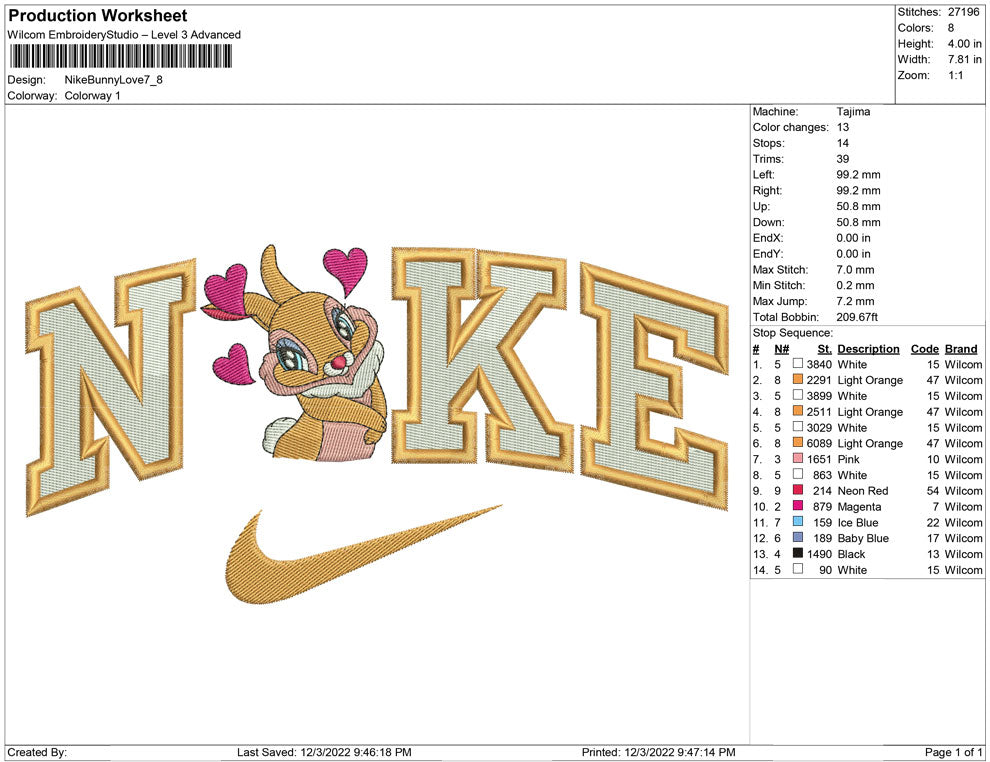990x762 pixels.
Task: Click the 'Stop Sequence:' label
Action: [792, 333]
